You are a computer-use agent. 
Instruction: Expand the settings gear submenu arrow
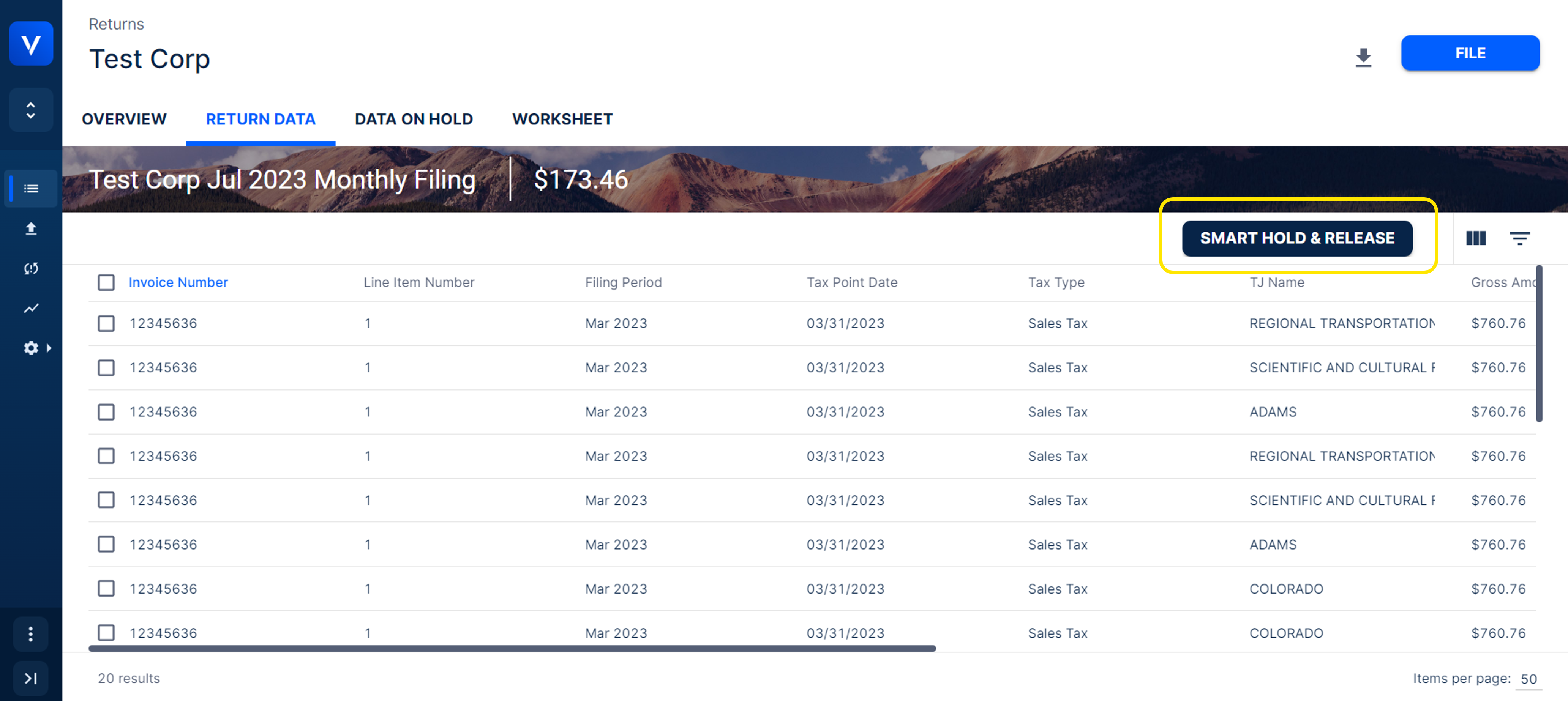pos(49,348)
